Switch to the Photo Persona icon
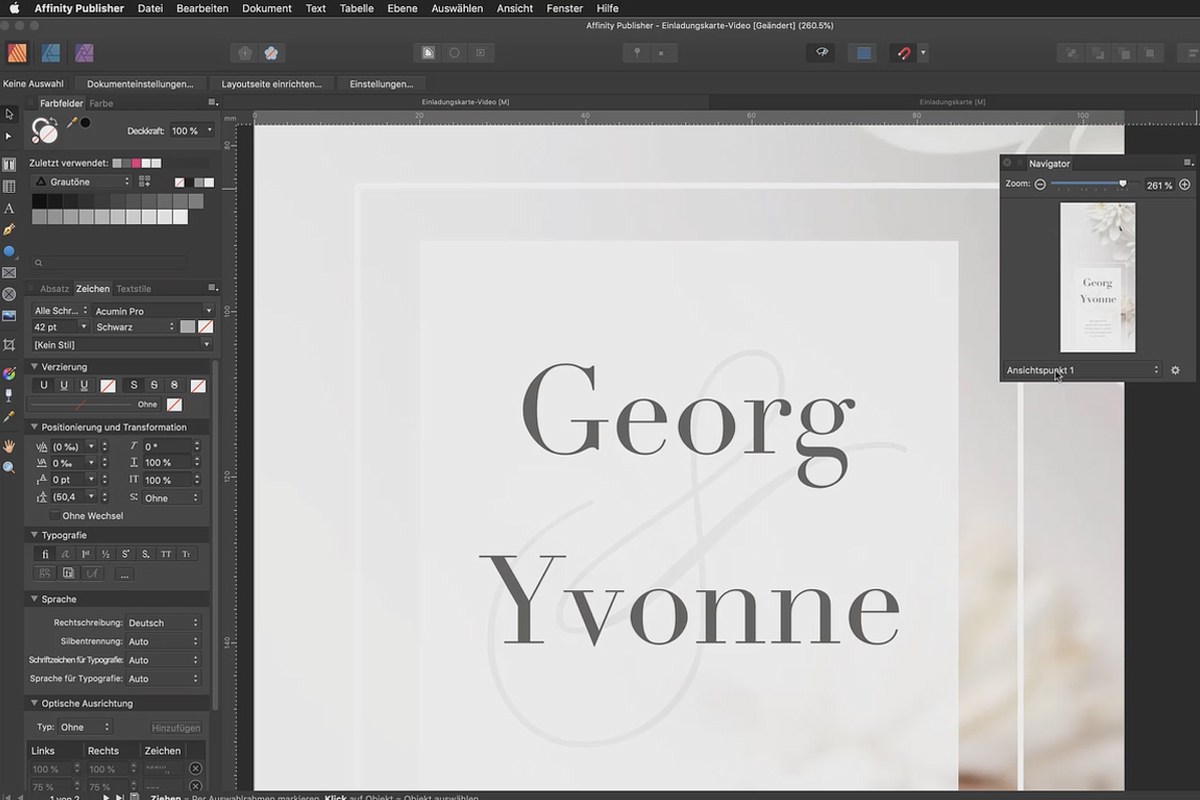Image resolution: width=1200 pixels, height=800 pixels. pyautogui.click(x=84, y=52)
